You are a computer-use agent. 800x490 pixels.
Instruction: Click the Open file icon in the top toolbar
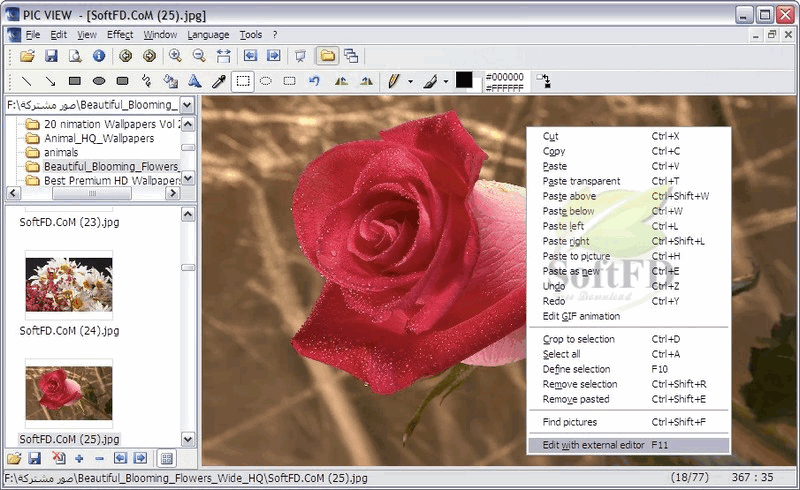point(27,56)
